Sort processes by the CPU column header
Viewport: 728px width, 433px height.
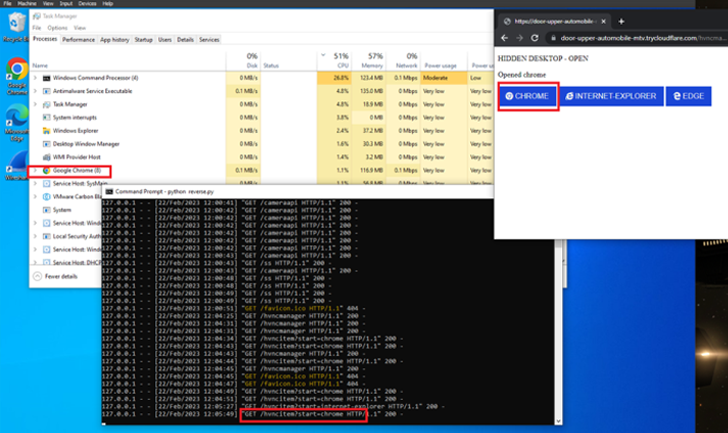(340, 60)
